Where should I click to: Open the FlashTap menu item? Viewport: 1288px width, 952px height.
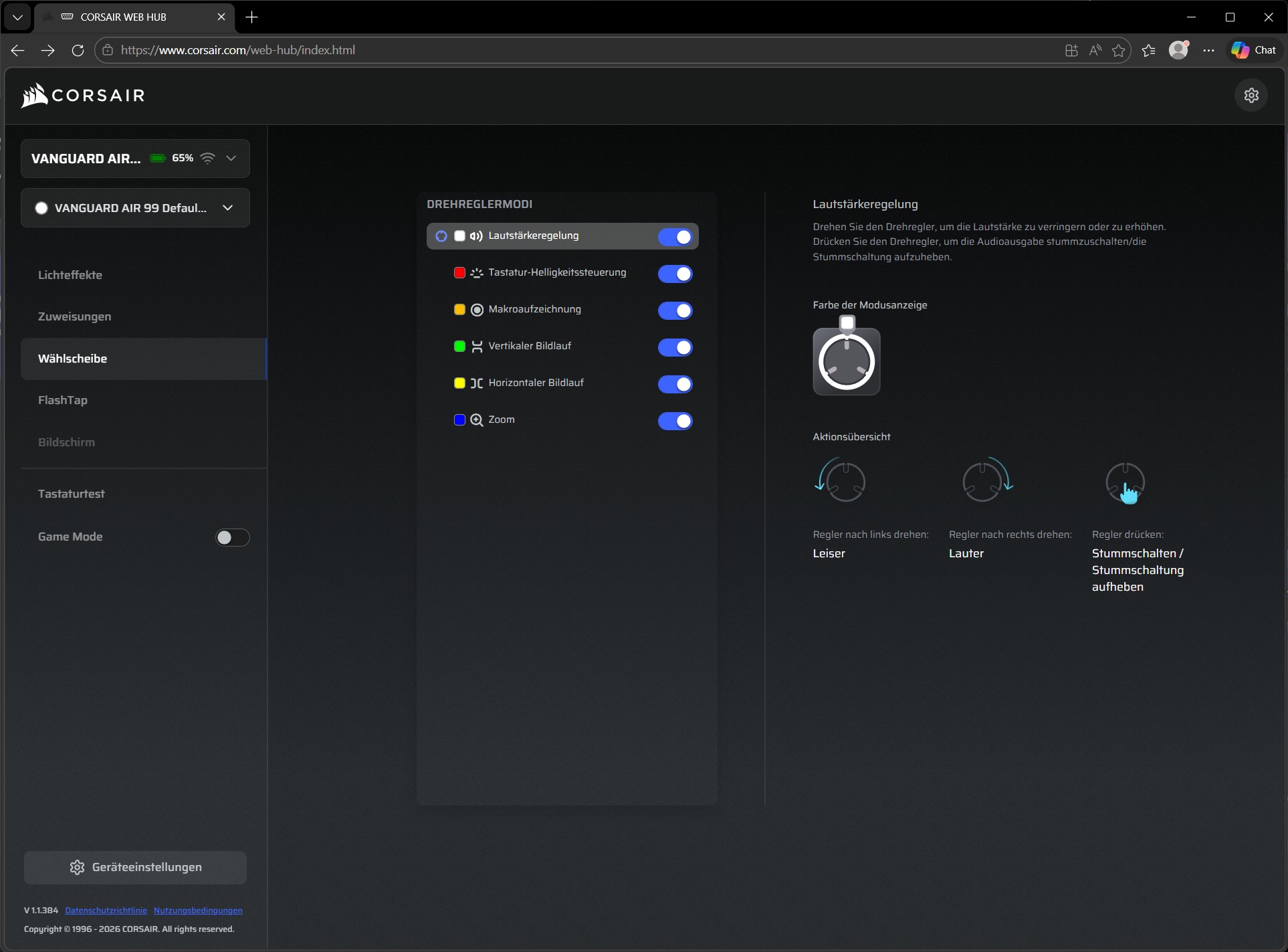[x=63, y=400]
